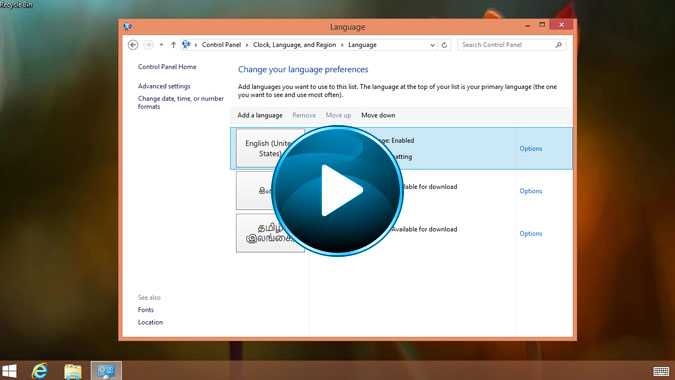Viewport: 675px width, 380px height.
Task: Open Control Panel Home
Action: click(x=167, y=67)
